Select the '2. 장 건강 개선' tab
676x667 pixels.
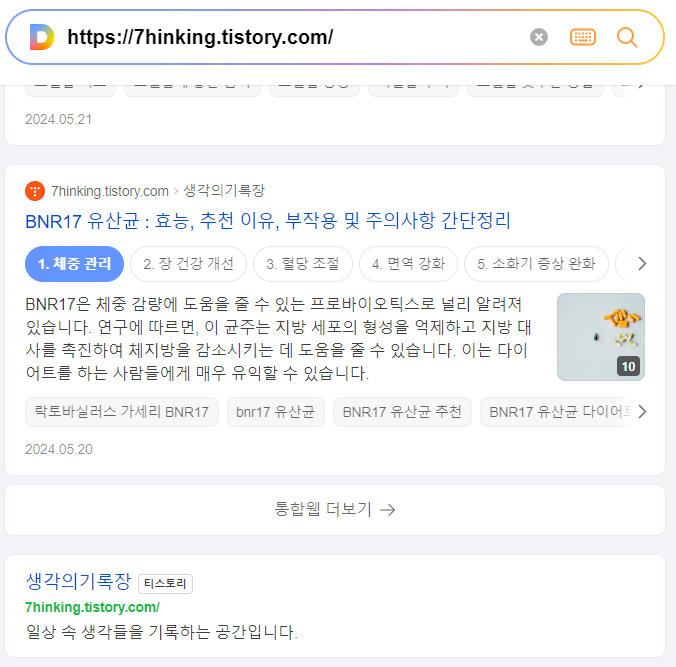pyautogui.click(x=188, y=264)
